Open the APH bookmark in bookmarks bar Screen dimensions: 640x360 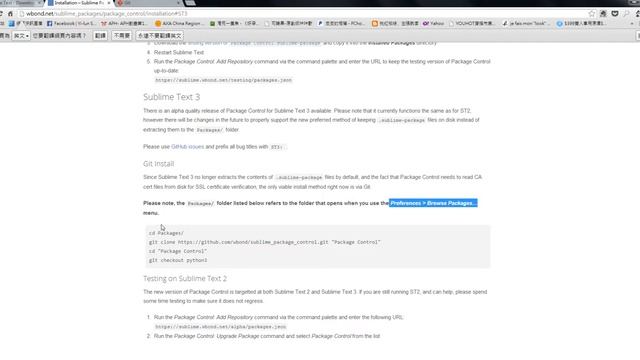[x=124, y=24]
